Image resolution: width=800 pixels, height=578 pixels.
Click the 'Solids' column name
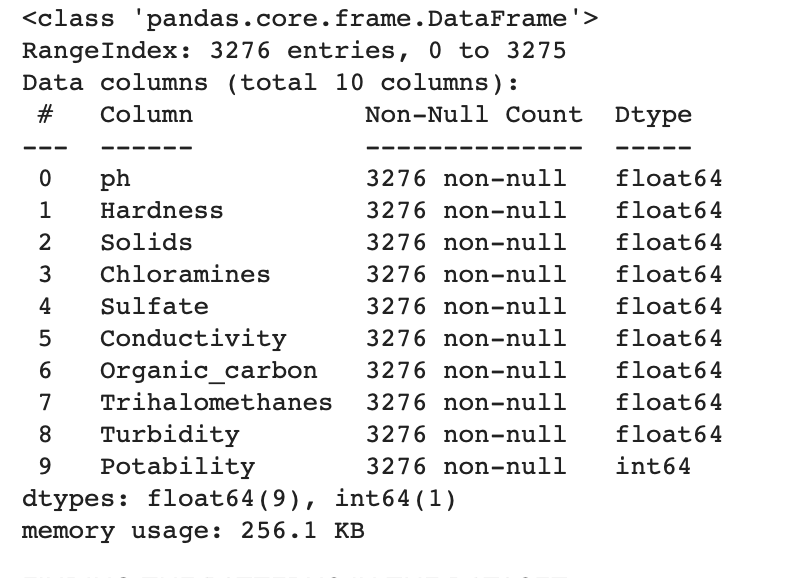(x=146, y=242)
